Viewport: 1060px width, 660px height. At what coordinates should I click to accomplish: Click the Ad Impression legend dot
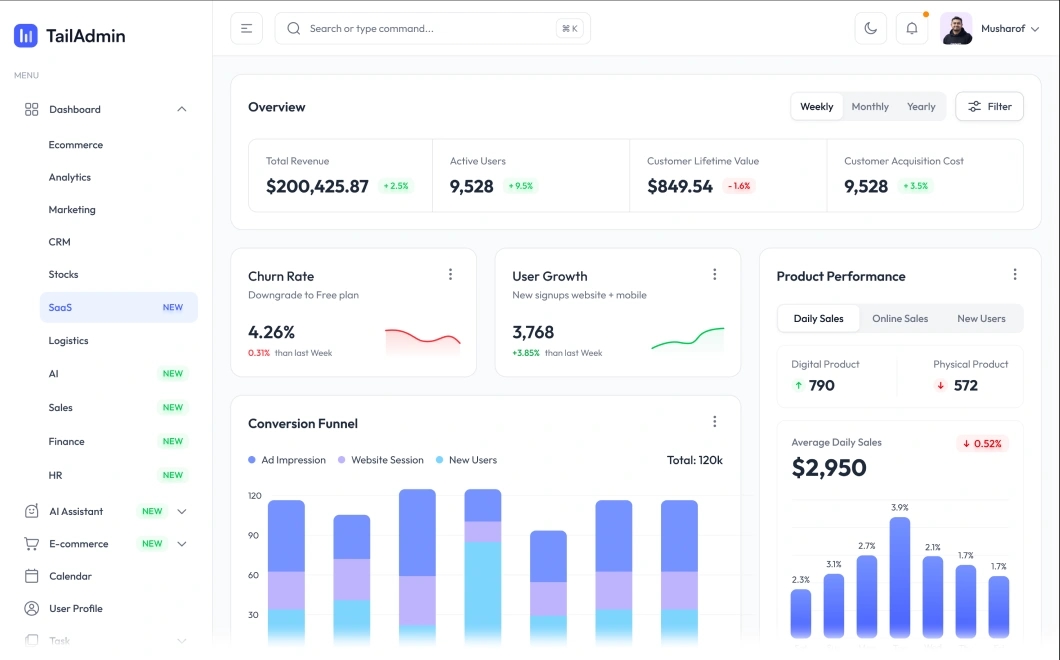click(252, 460)
